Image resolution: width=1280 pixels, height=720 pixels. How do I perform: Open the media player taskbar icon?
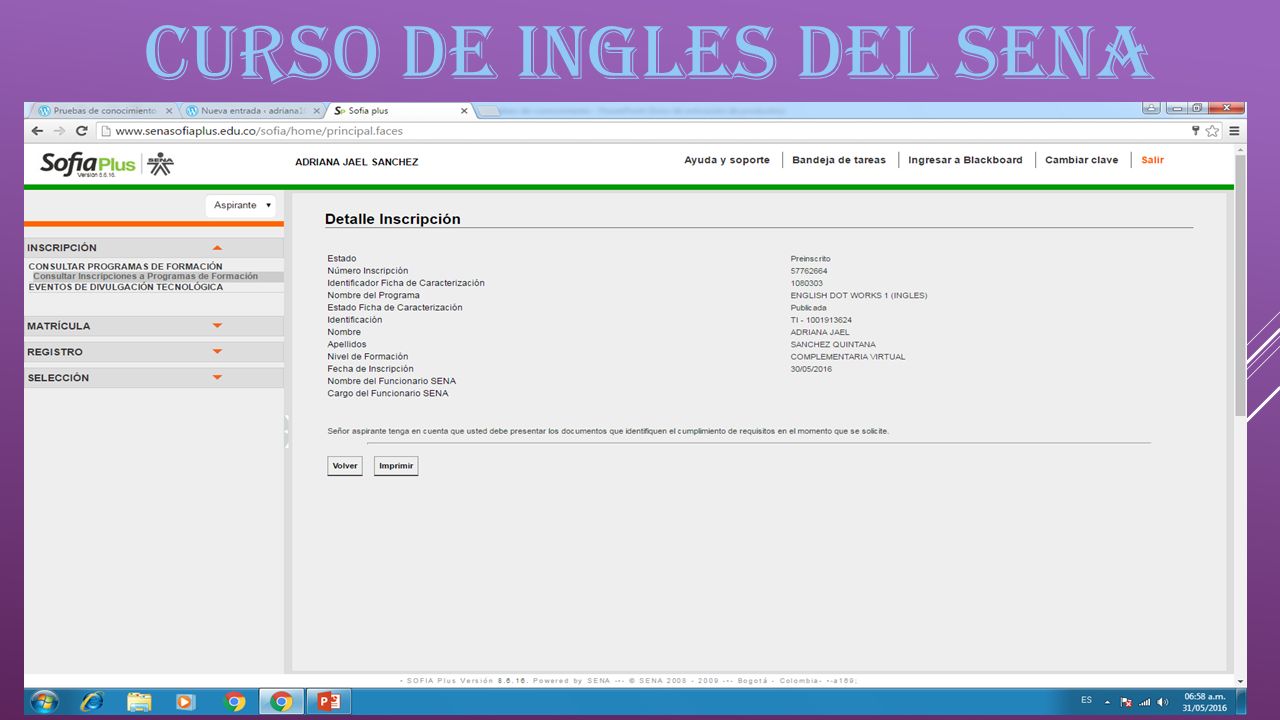(x=186, y=702)
